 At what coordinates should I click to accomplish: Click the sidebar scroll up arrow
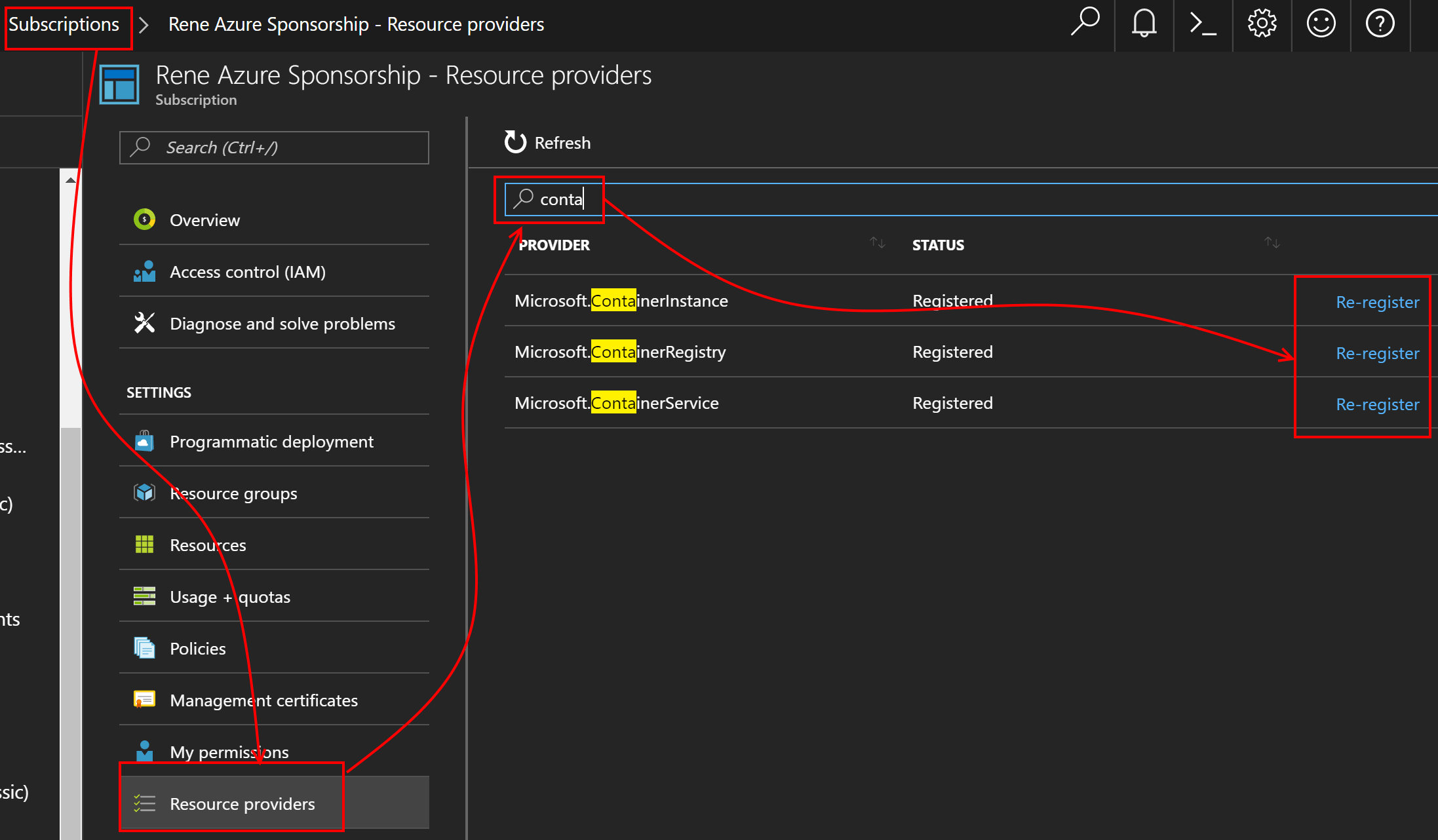click(70, 180)
